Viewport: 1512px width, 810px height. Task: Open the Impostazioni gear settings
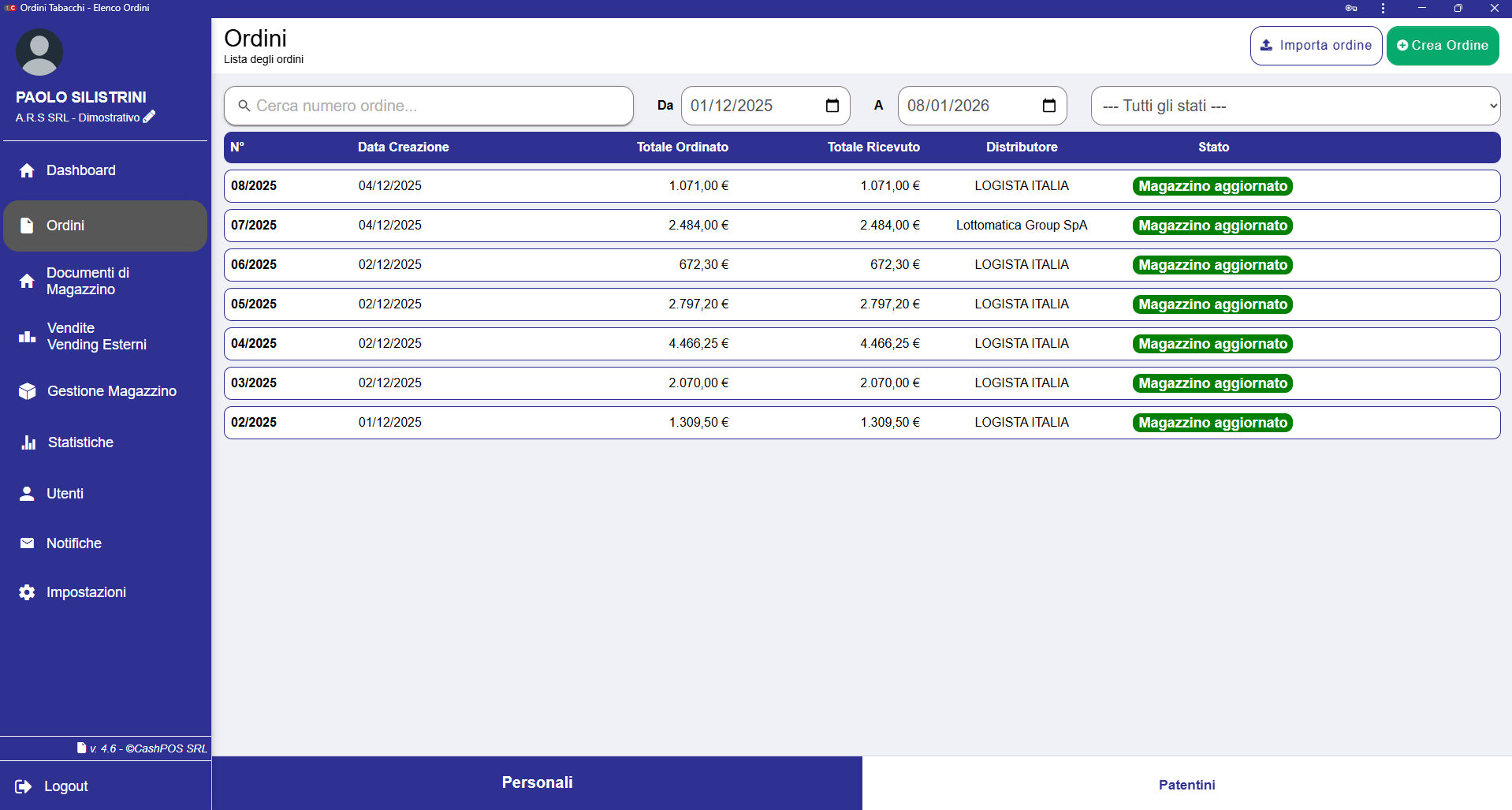[x=28, y=592]
